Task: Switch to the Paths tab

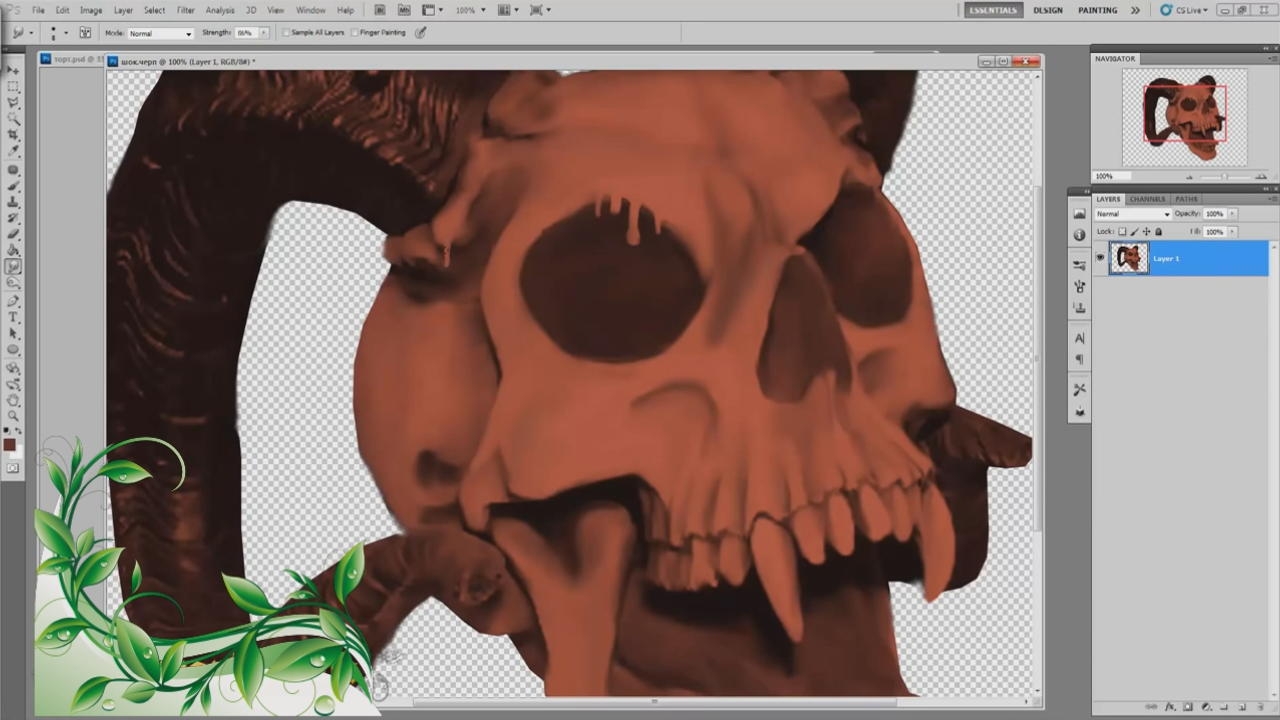Action: (1186, 199)
